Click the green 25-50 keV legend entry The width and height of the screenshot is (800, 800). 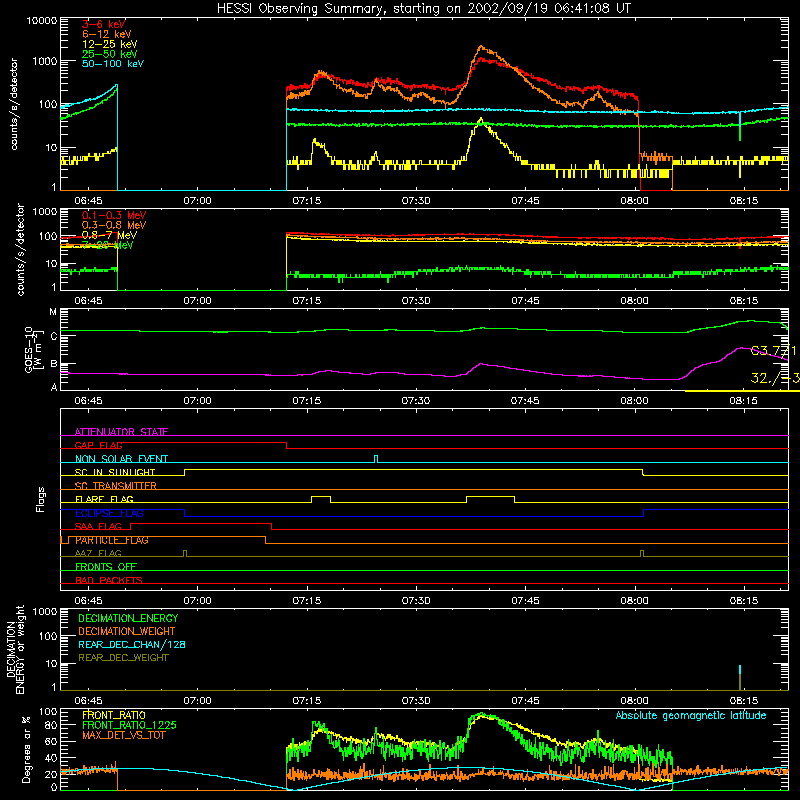point(110,54)
